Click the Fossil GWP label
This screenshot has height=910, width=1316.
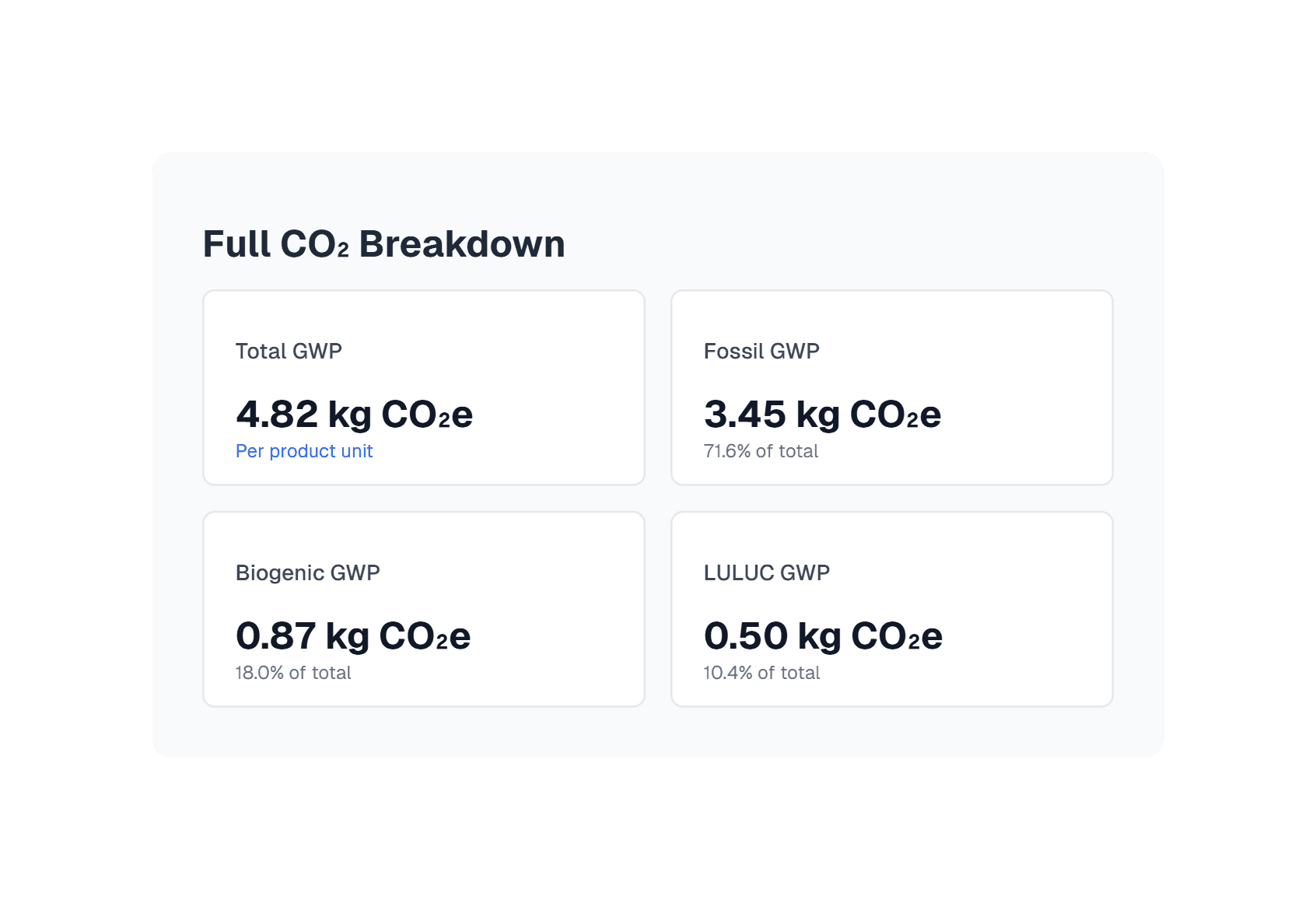tap(761, 352)
